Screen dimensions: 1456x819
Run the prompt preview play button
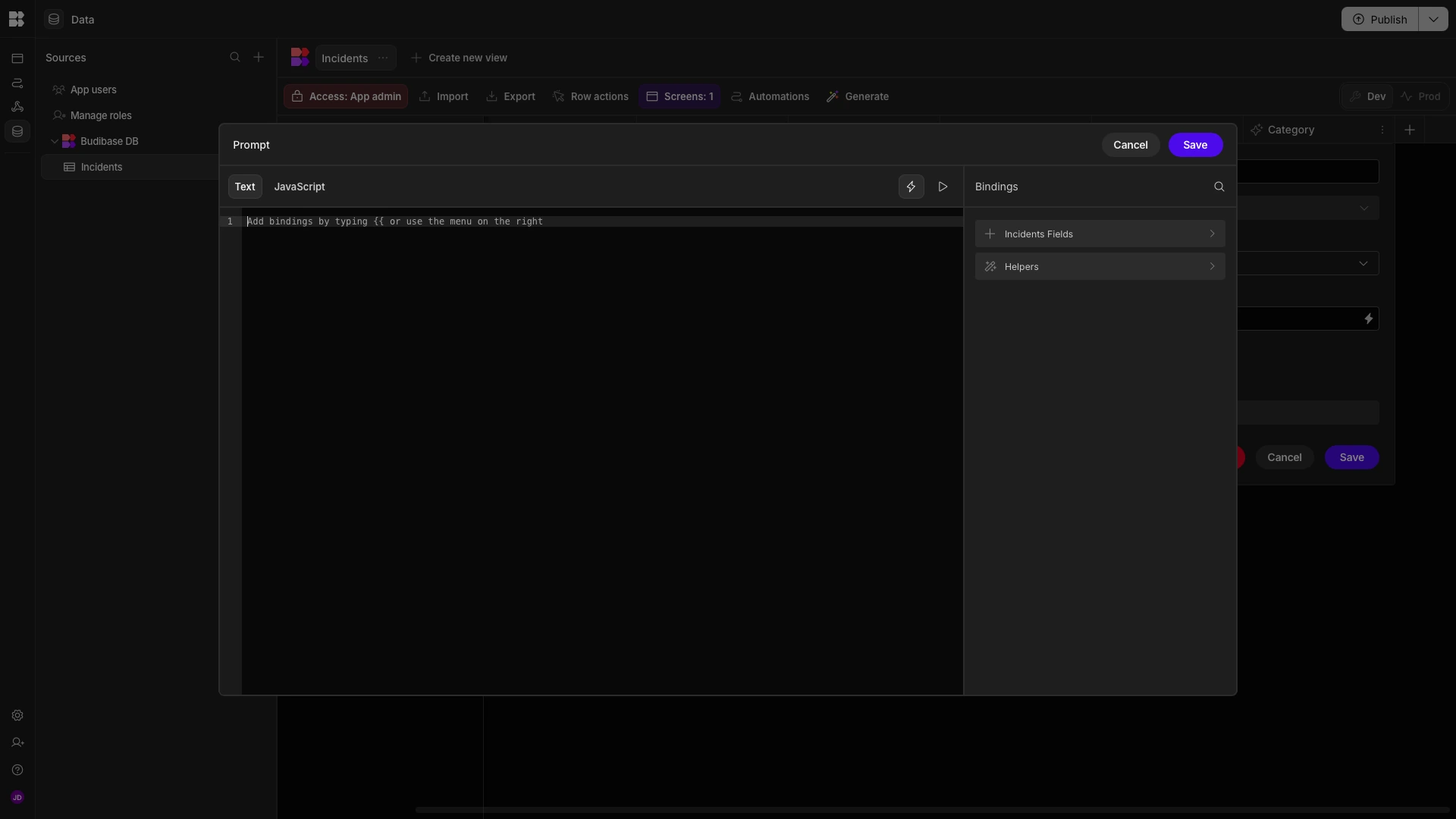tap(943, 187)
